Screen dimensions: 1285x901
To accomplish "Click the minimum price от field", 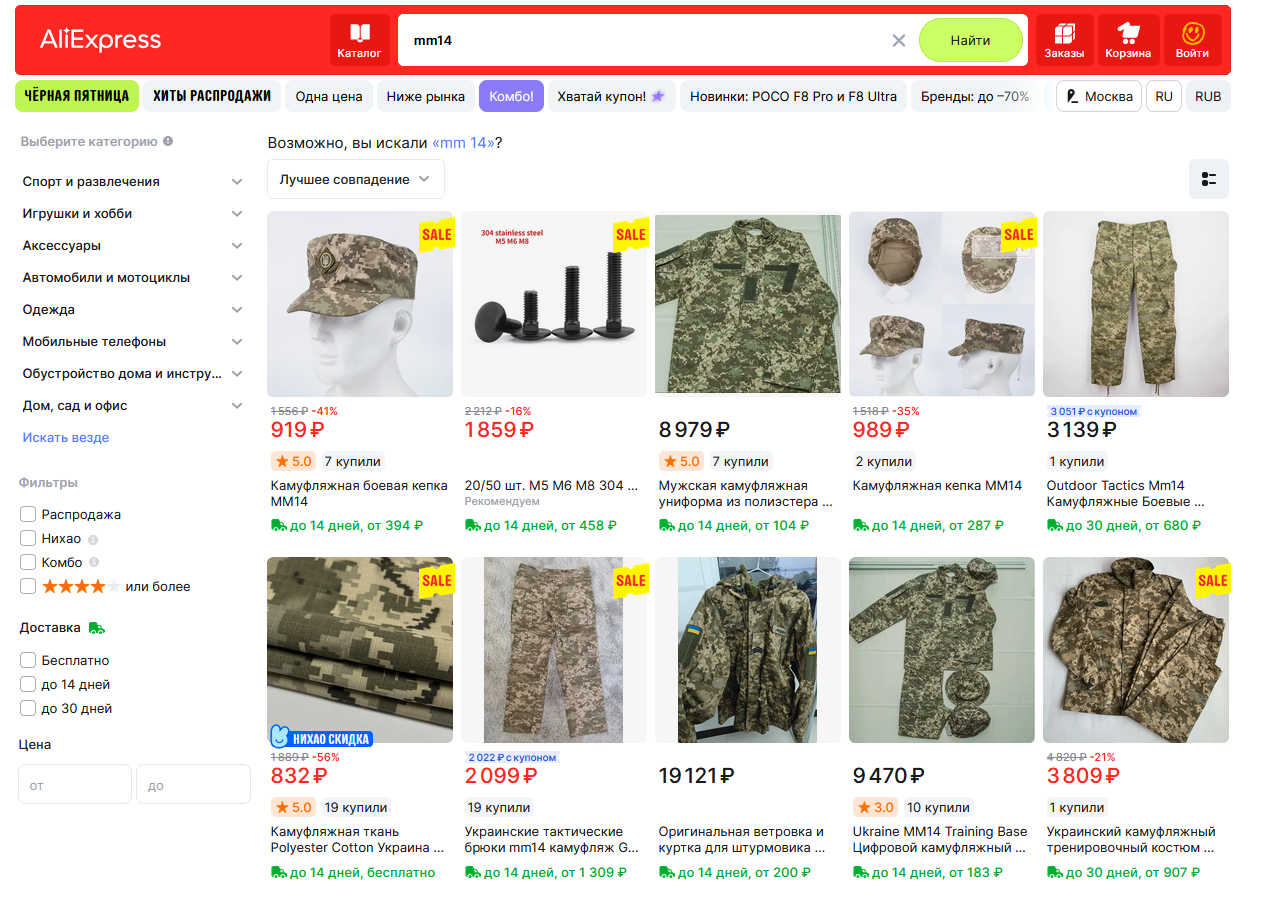I will click(75, 784).
